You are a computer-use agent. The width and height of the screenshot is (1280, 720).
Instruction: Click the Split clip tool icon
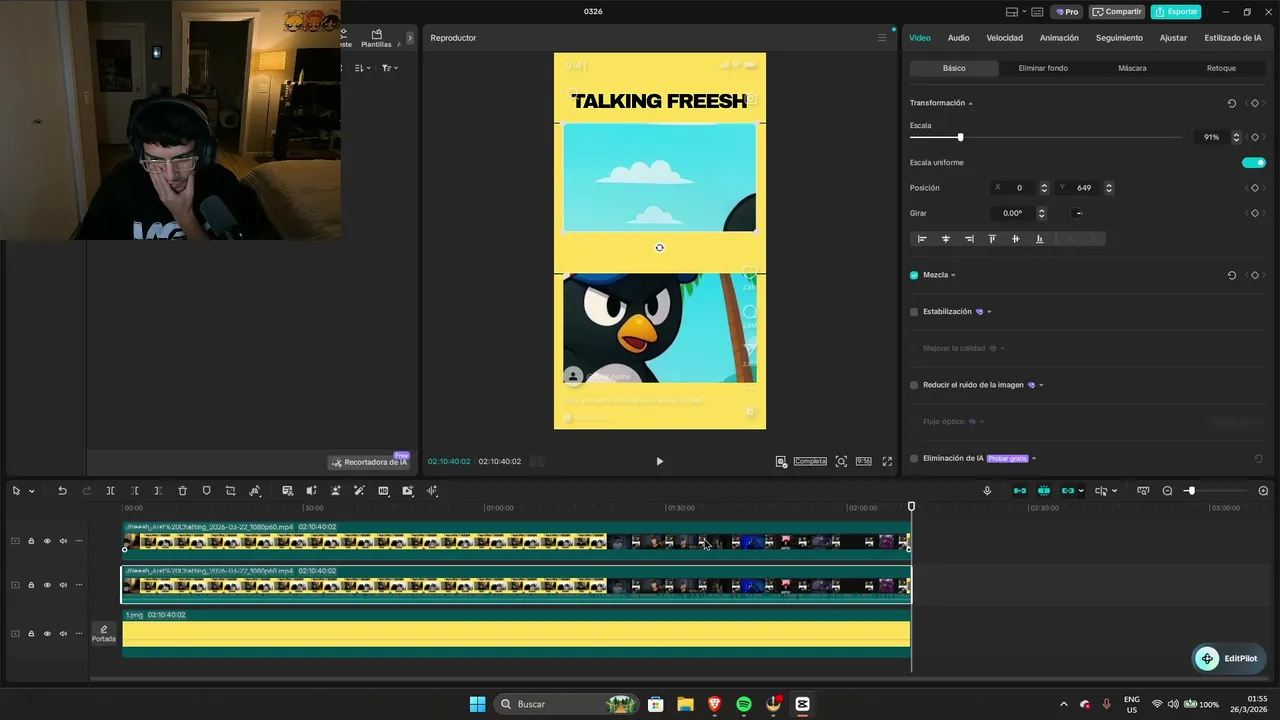pyautogui.click(x=110, y=491)
